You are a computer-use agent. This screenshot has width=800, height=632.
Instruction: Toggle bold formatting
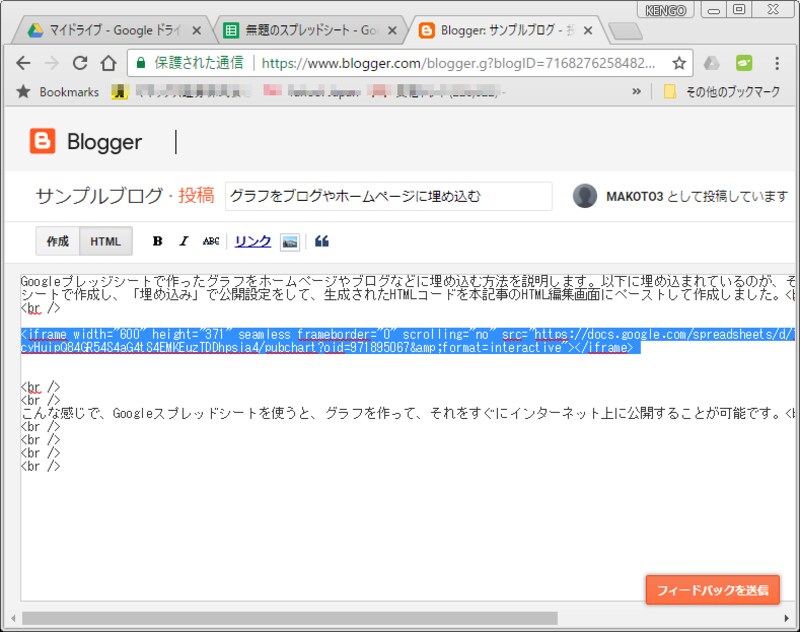pos(157,240)
